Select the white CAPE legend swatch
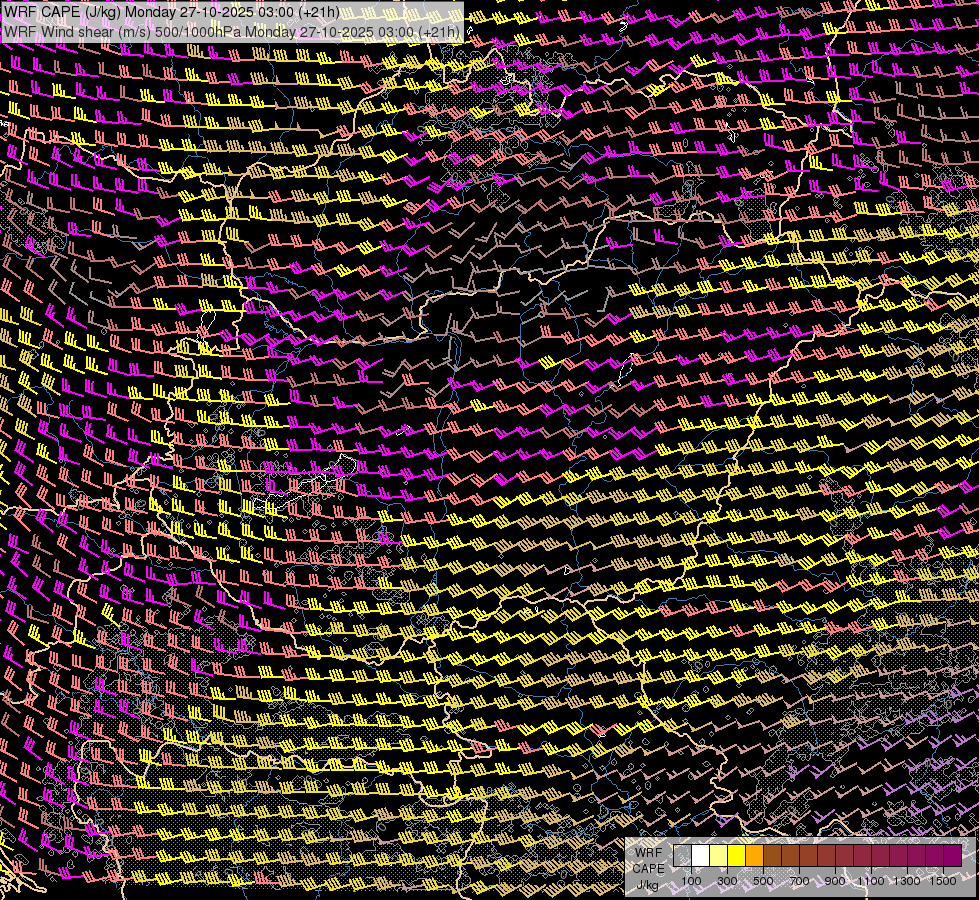979x900 pixels. point(701,856)
